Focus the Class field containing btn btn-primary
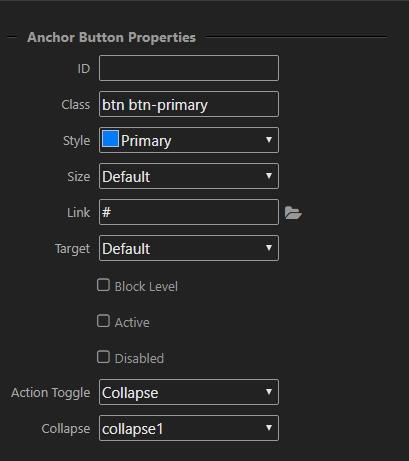This screenshot has width=409, height=461. click(189, 104)
